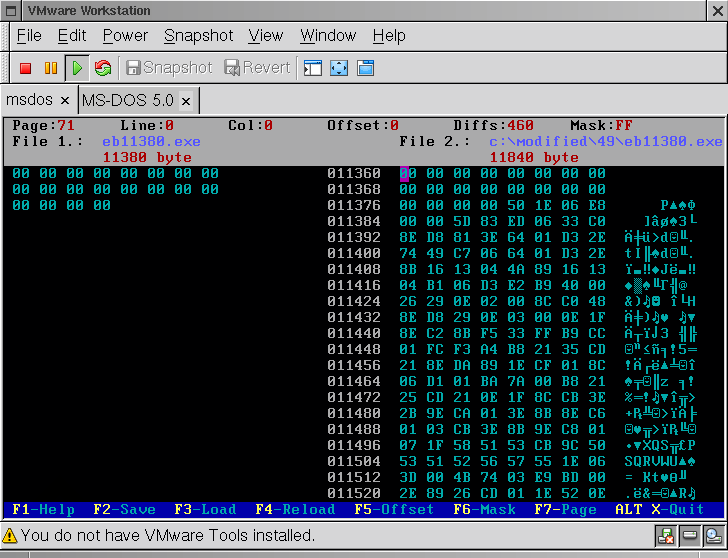Click offset label 011496
Screen dimensions: 728x558
pyautogui.click(x=354, y=446)
